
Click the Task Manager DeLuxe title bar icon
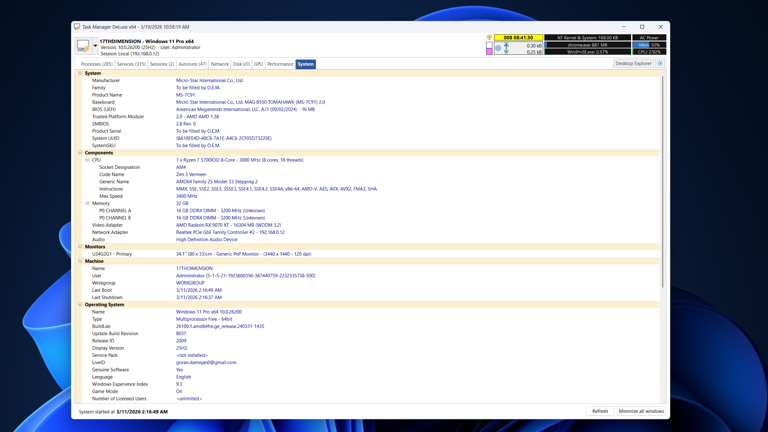click(x=77, y=27)
